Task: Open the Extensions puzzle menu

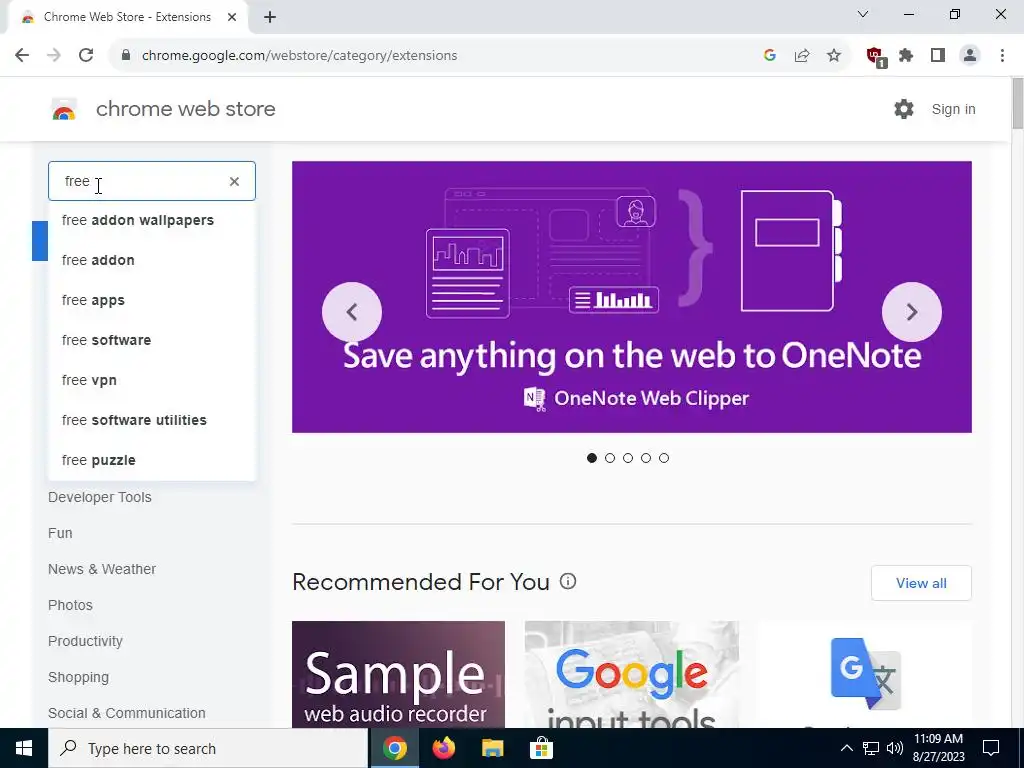Action: 906,56
